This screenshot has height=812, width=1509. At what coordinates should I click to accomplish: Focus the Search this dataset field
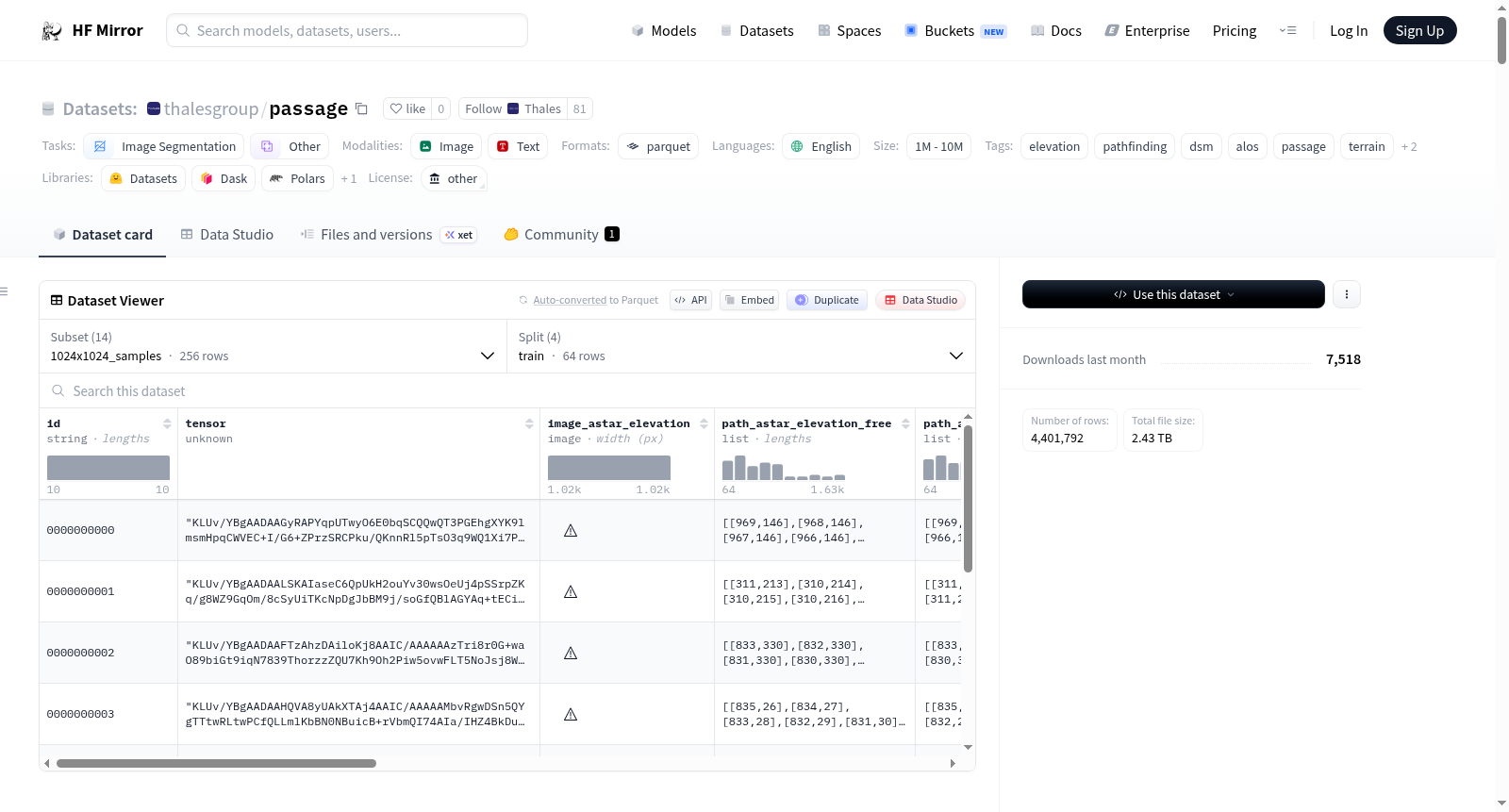pos(507,390)
